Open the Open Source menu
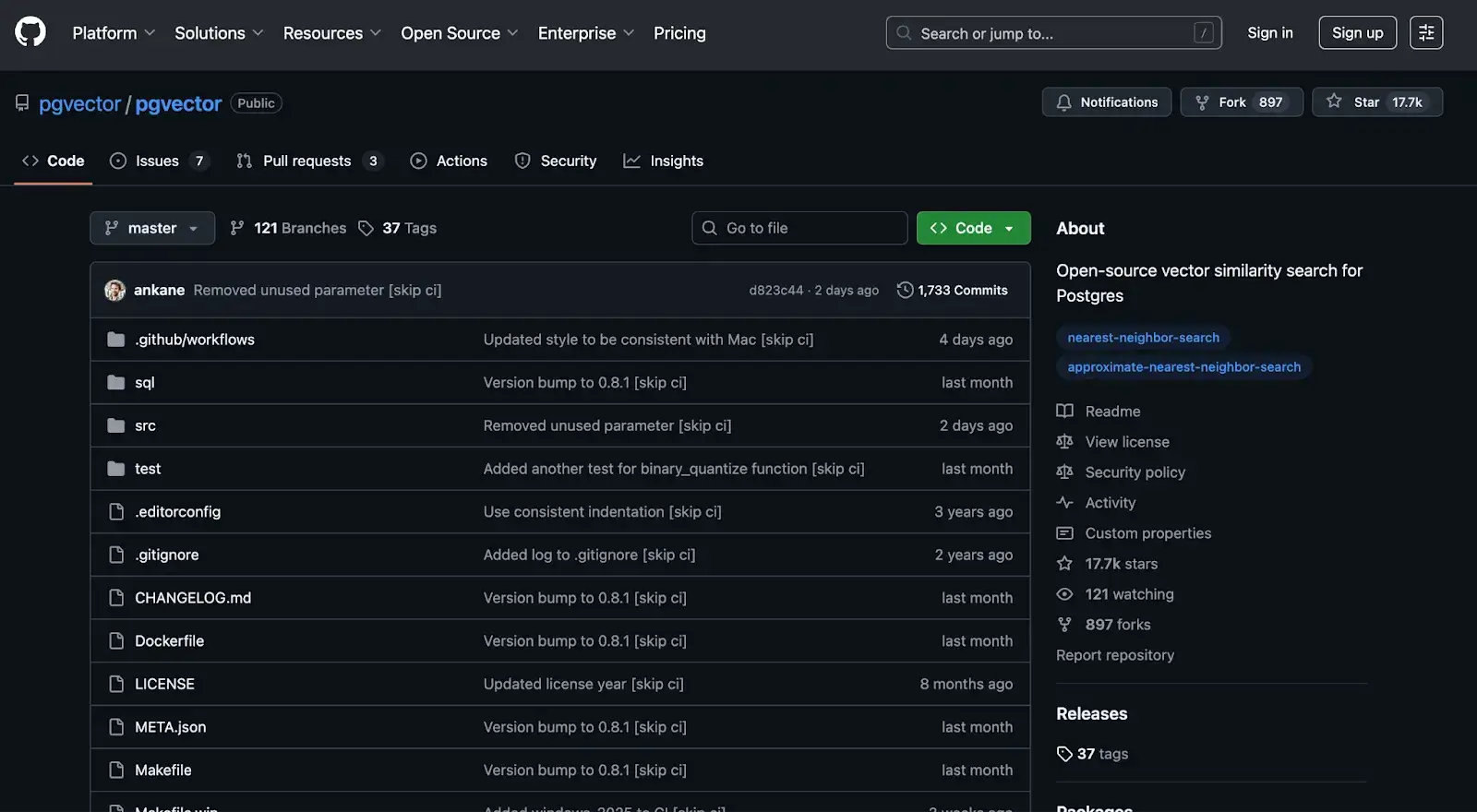 (x=459, y=33)
